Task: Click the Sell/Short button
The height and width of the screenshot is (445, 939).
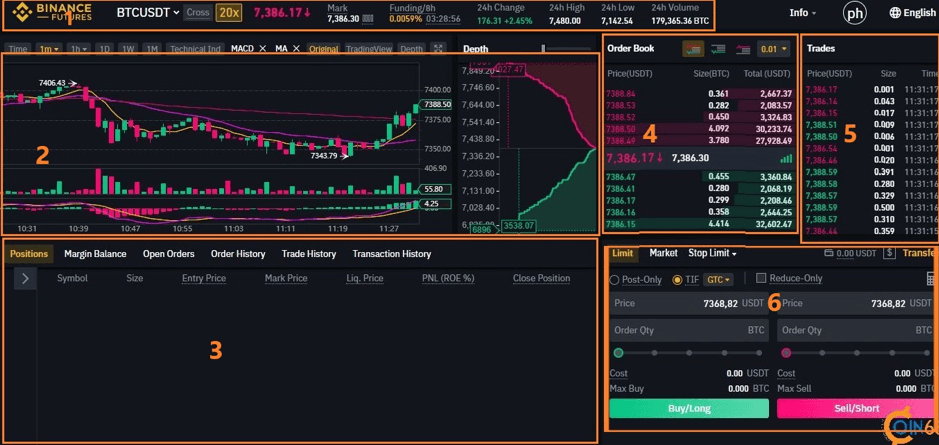Action: [857, 408]
